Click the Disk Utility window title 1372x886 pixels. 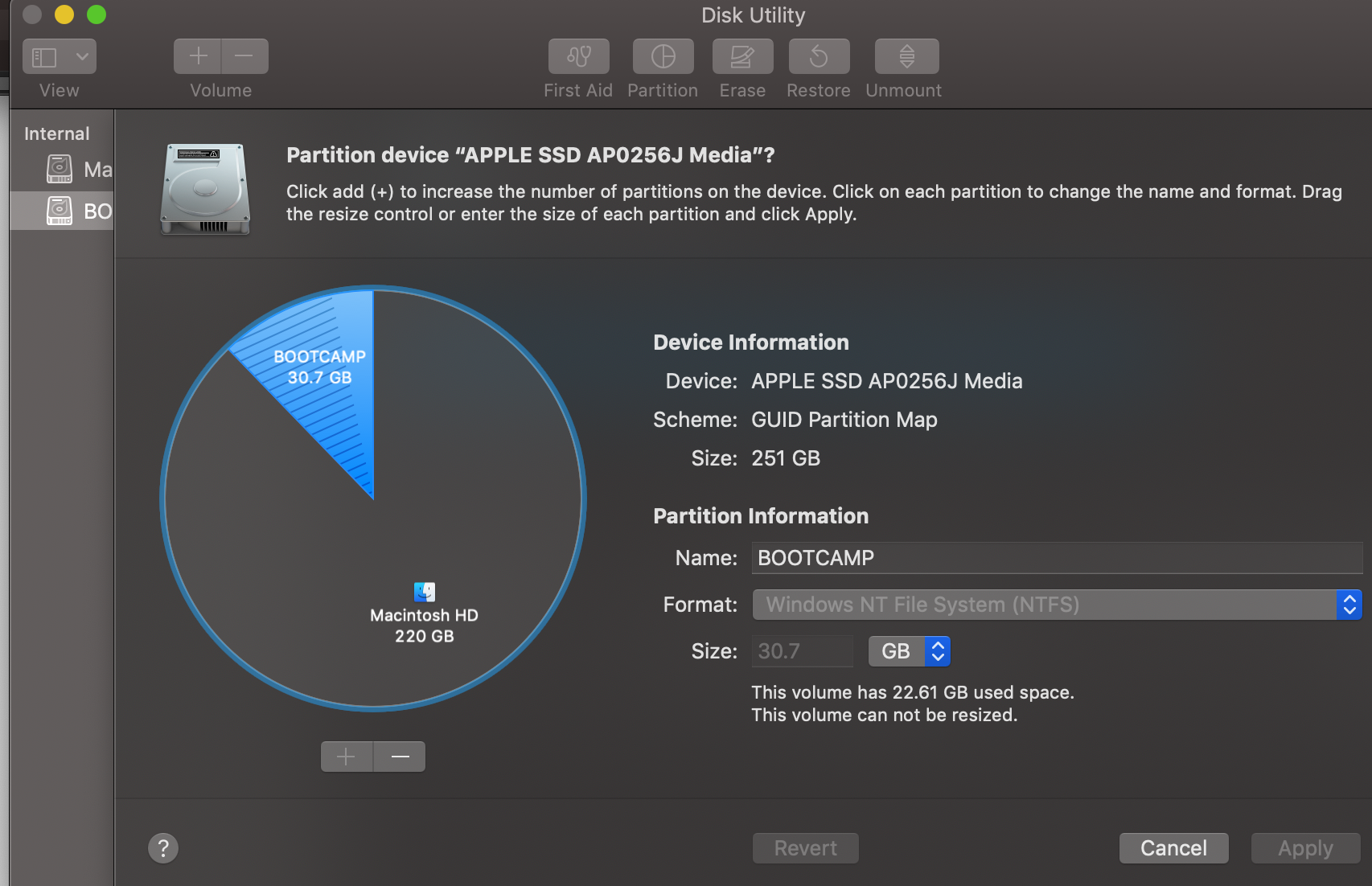click(753, 15)
